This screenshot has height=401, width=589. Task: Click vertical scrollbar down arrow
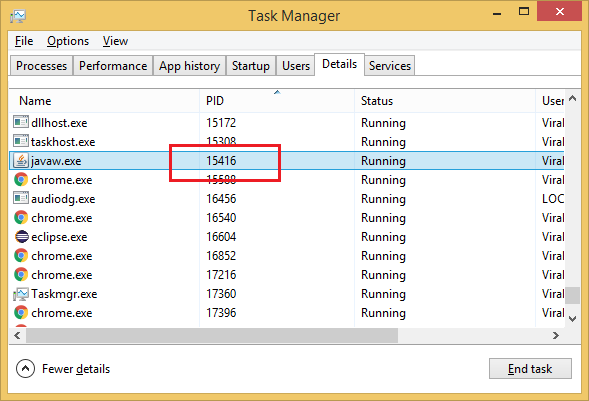coord(572,319)
